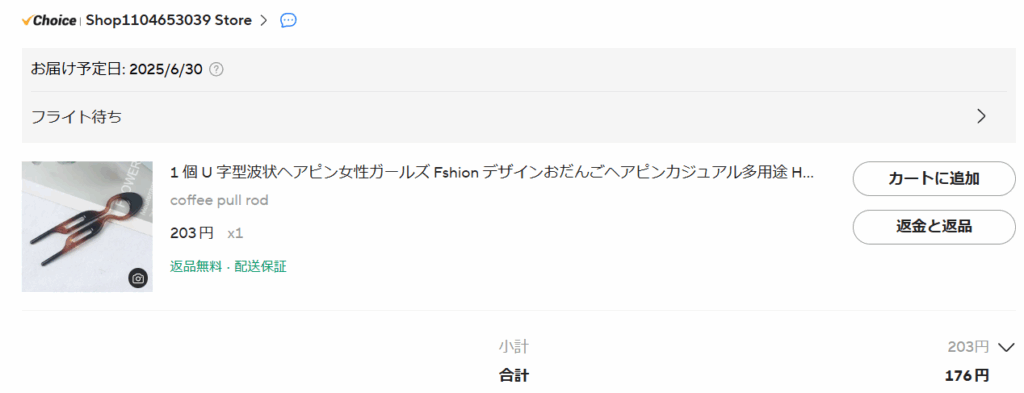The image size is (1024, 393).
Task: Open the フライト待ち shipping status row
Action: click(x=519, y=117)
